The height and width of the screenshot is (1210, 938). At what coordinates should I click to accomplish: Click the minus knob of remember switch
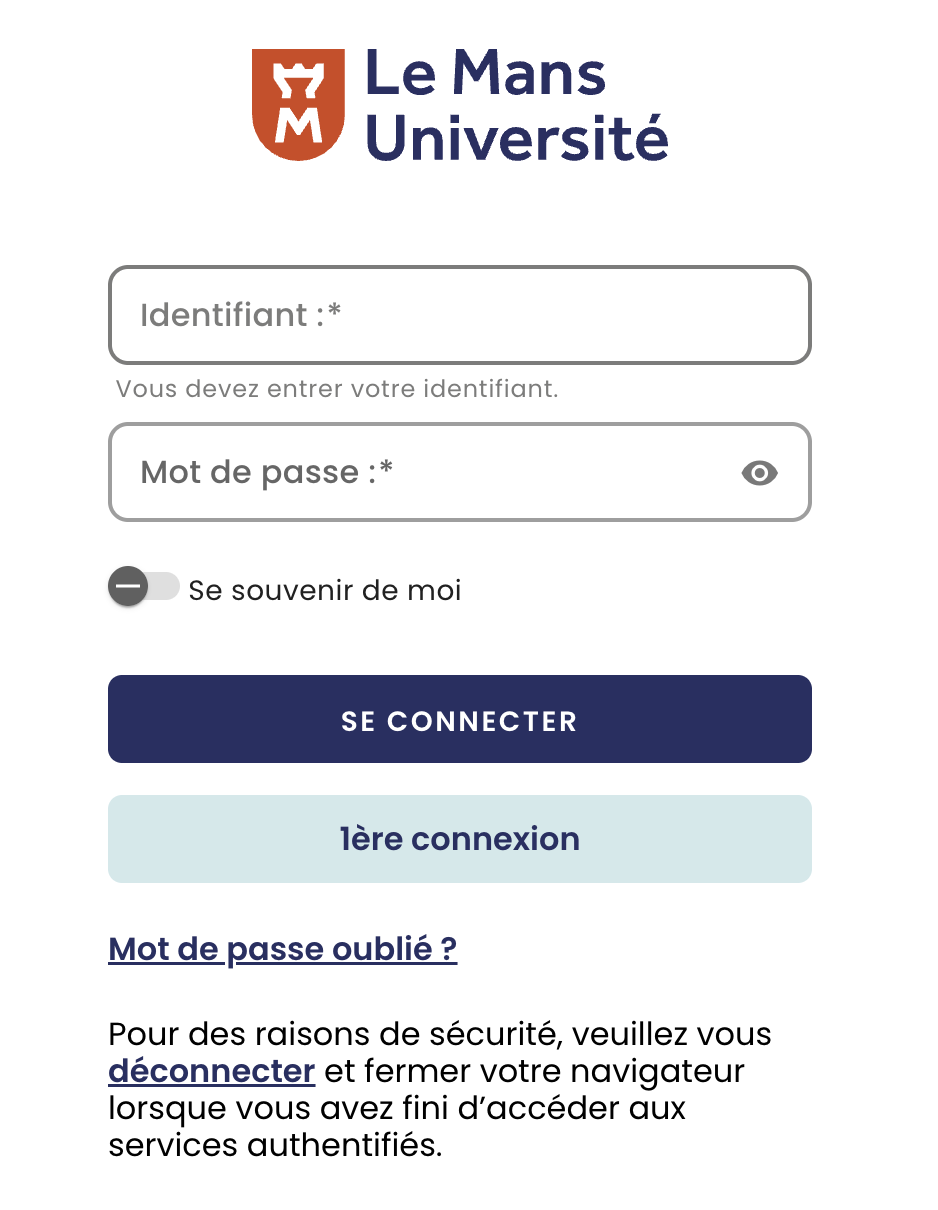(128, 587)
